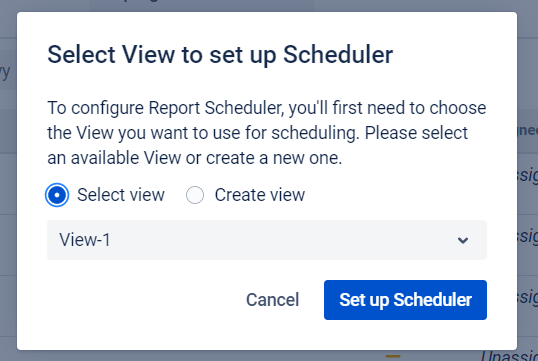Confirm with the Set up Scheduler button

coord(405,300)
